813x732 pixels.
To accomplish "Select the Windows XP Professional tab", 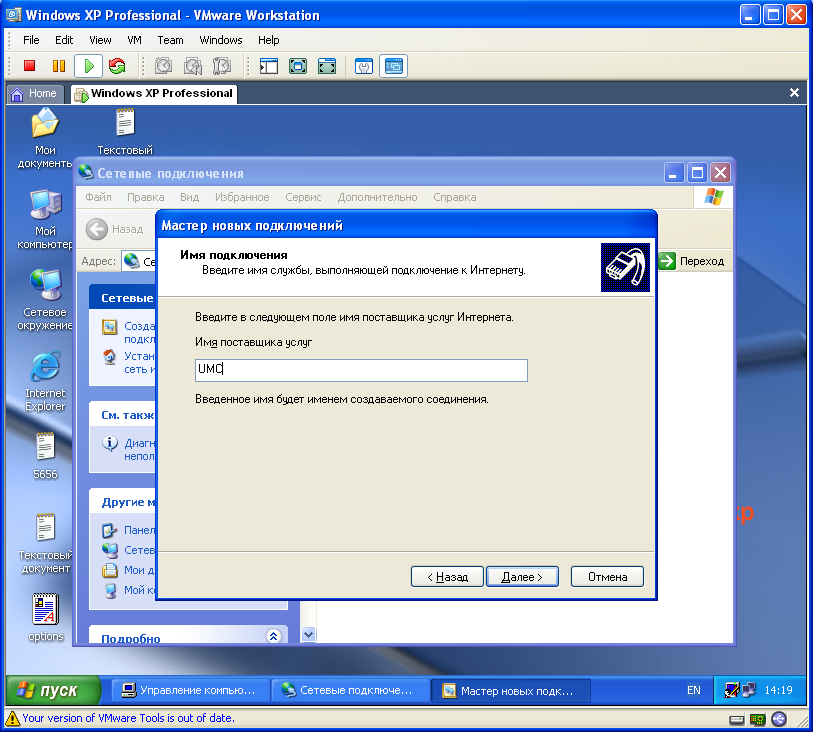I will click(154, 94).
